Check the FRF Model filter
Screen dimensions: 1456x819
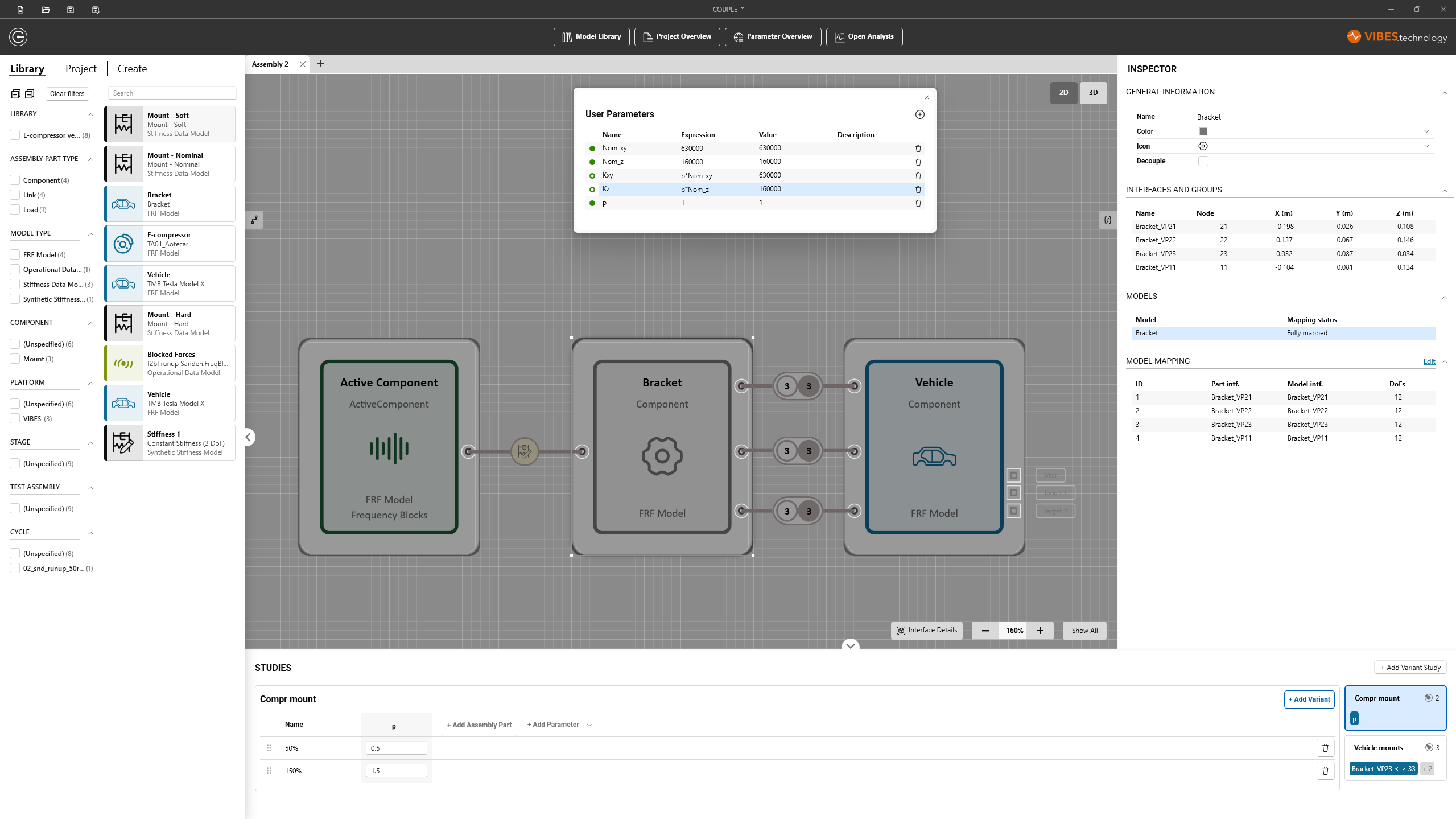click(15, 255)
